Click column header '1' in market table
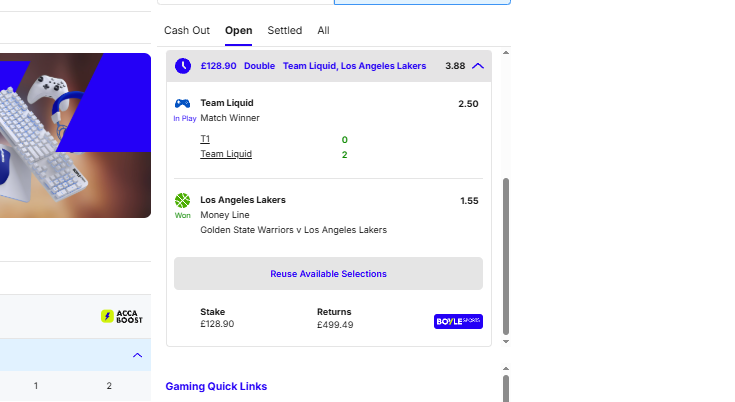 [x=36, y=386]
